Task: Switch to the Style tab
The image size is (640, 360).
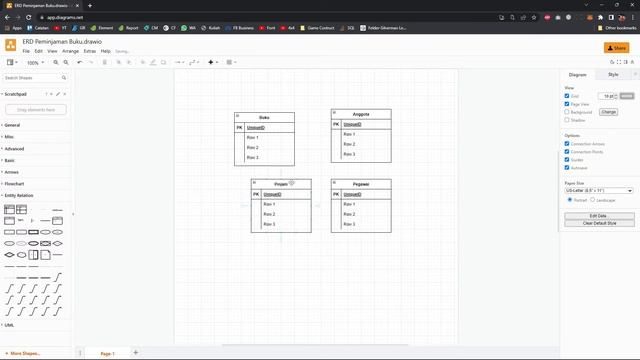Action: (x=613, y=75)
